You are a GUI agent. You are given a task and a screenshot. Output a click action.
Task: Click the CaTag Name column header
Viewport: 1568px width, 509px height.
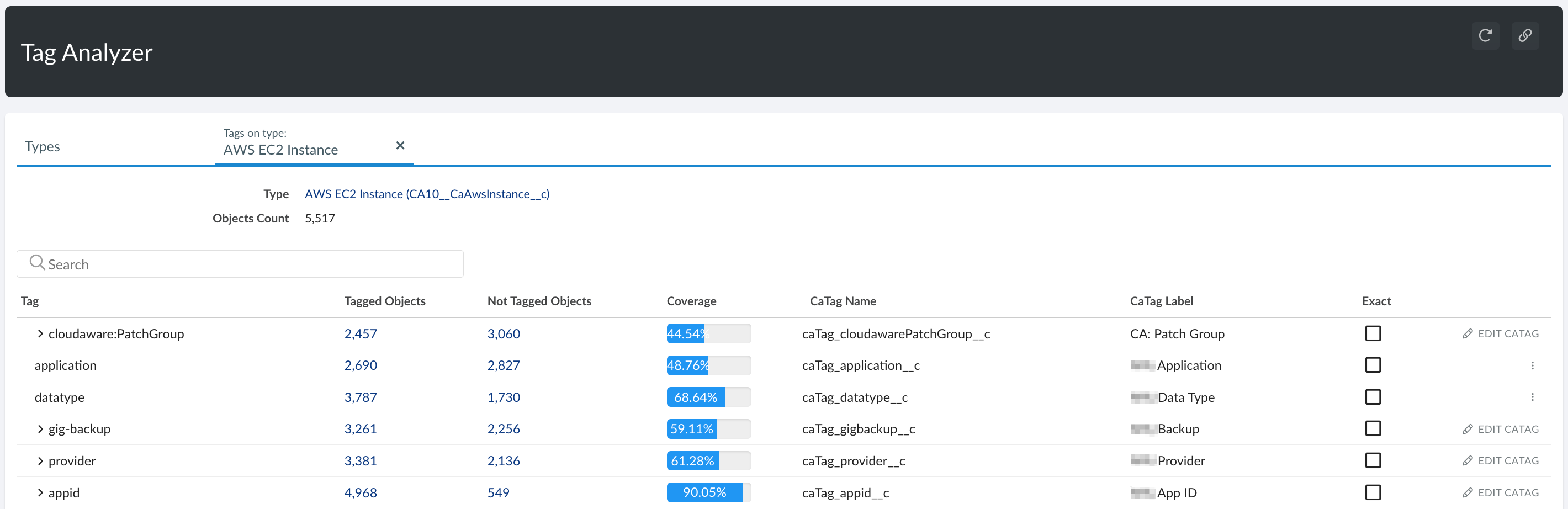click(843, 301)
